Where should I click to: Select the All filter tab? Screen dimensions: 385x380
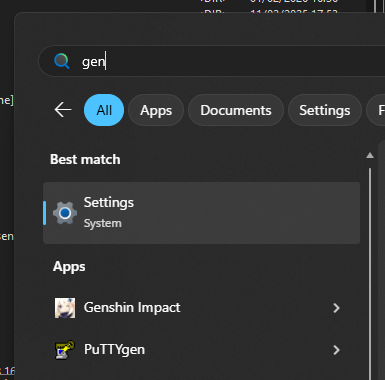pos(104,110)
